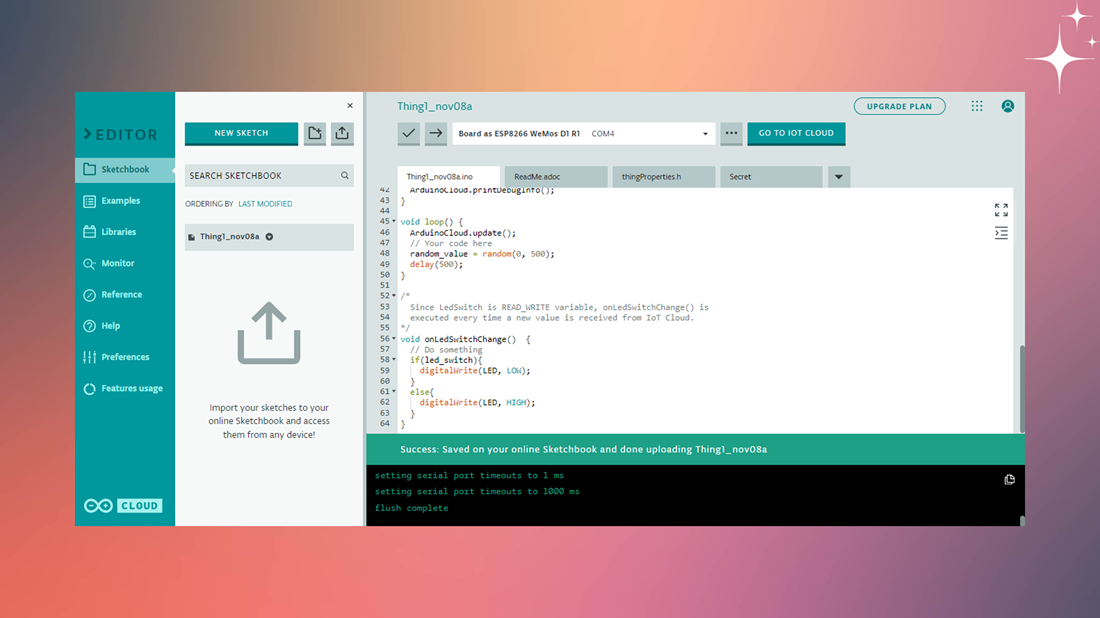
Task: Click the success status message bar
Action: pos(695,450)
